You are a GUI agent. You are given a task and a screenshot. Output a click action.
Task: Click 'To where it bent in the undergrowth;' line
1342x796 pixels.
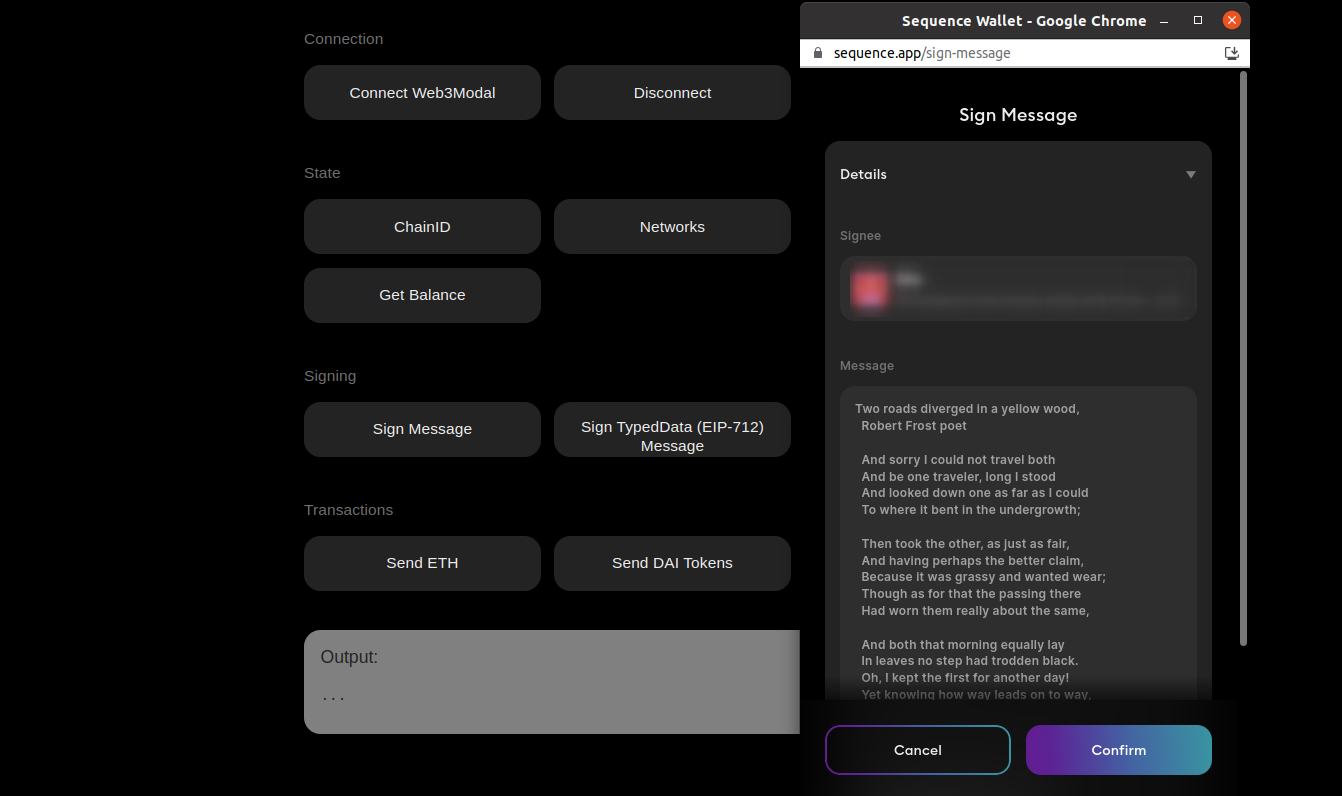coord(971,510)
